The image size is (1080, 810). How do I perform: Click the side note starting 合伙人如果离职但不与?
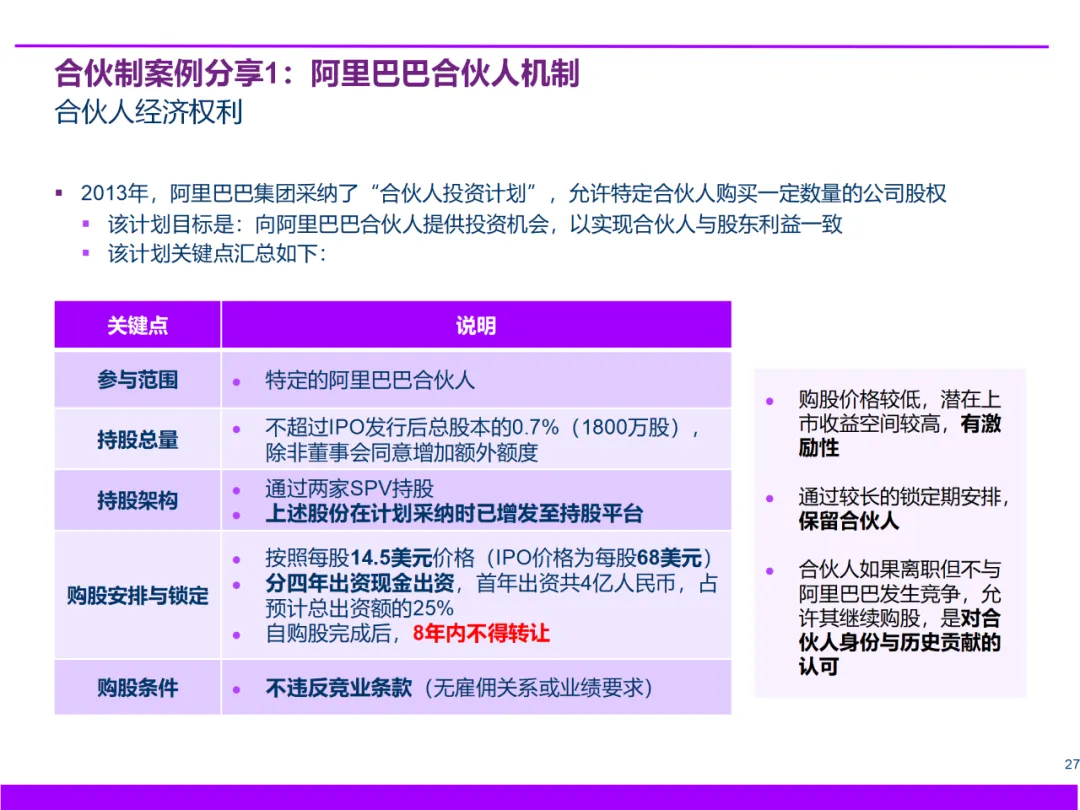900,618
